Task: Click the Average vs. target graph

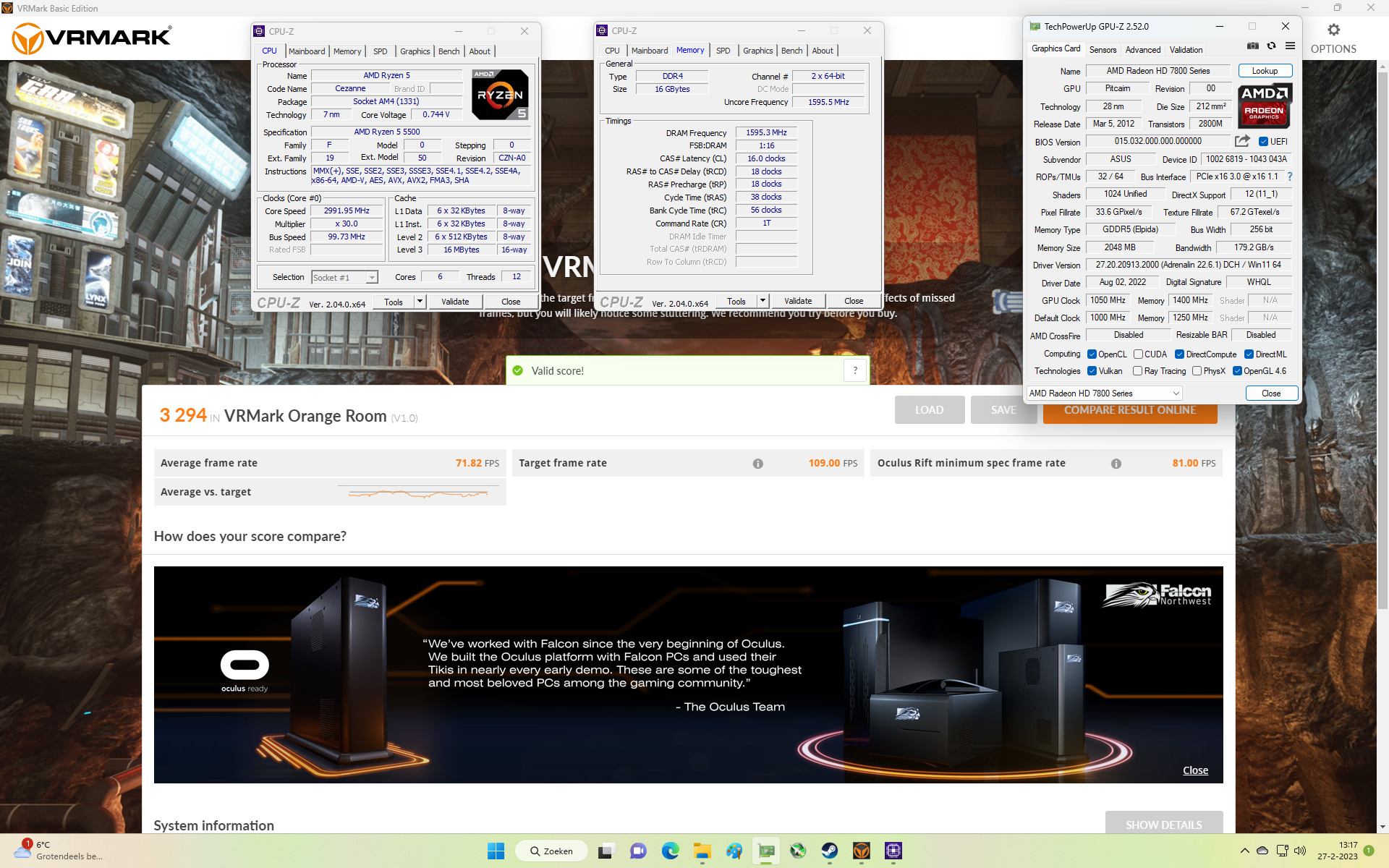Action: click(420, 493)
